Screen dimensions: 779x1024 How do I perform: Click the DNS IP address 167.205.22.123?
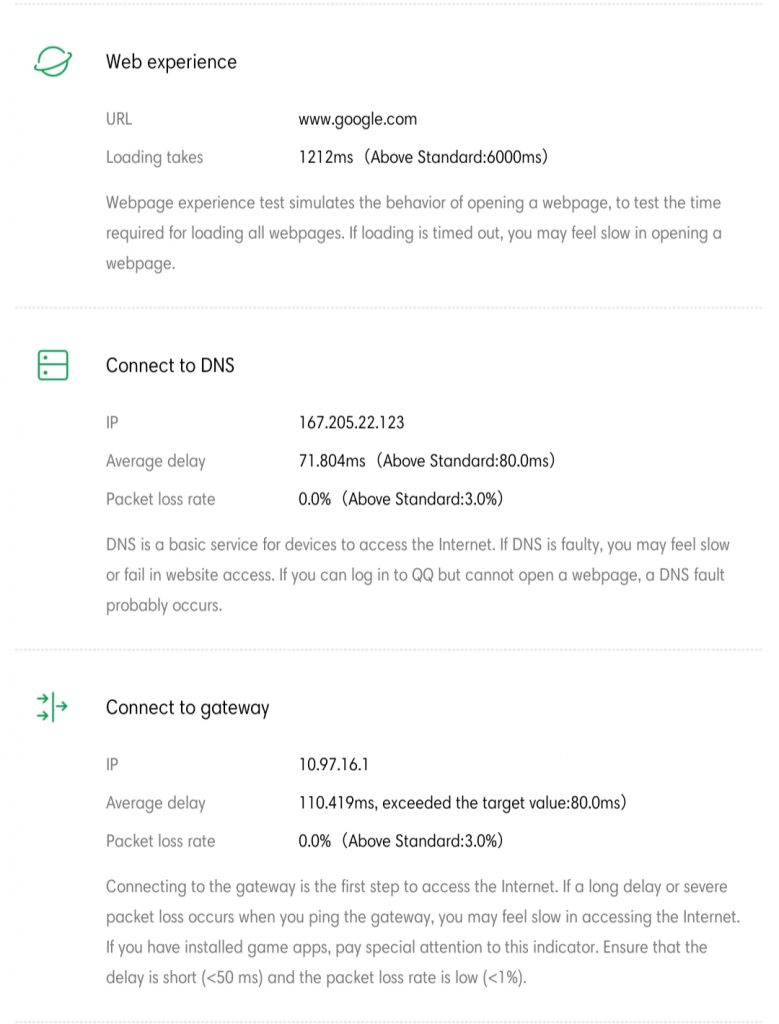point(351,422)
